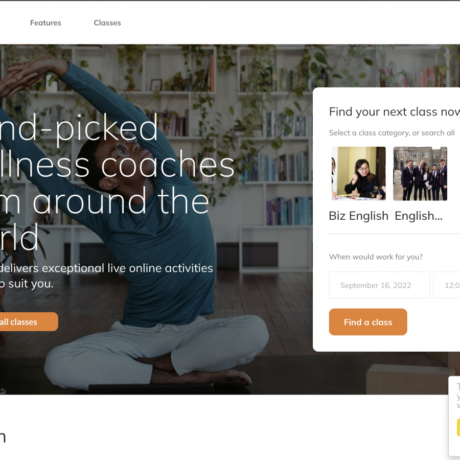The height and width of the screenshot is (460, 460).
Task: Click the orange all classes button
Action: 28,322
